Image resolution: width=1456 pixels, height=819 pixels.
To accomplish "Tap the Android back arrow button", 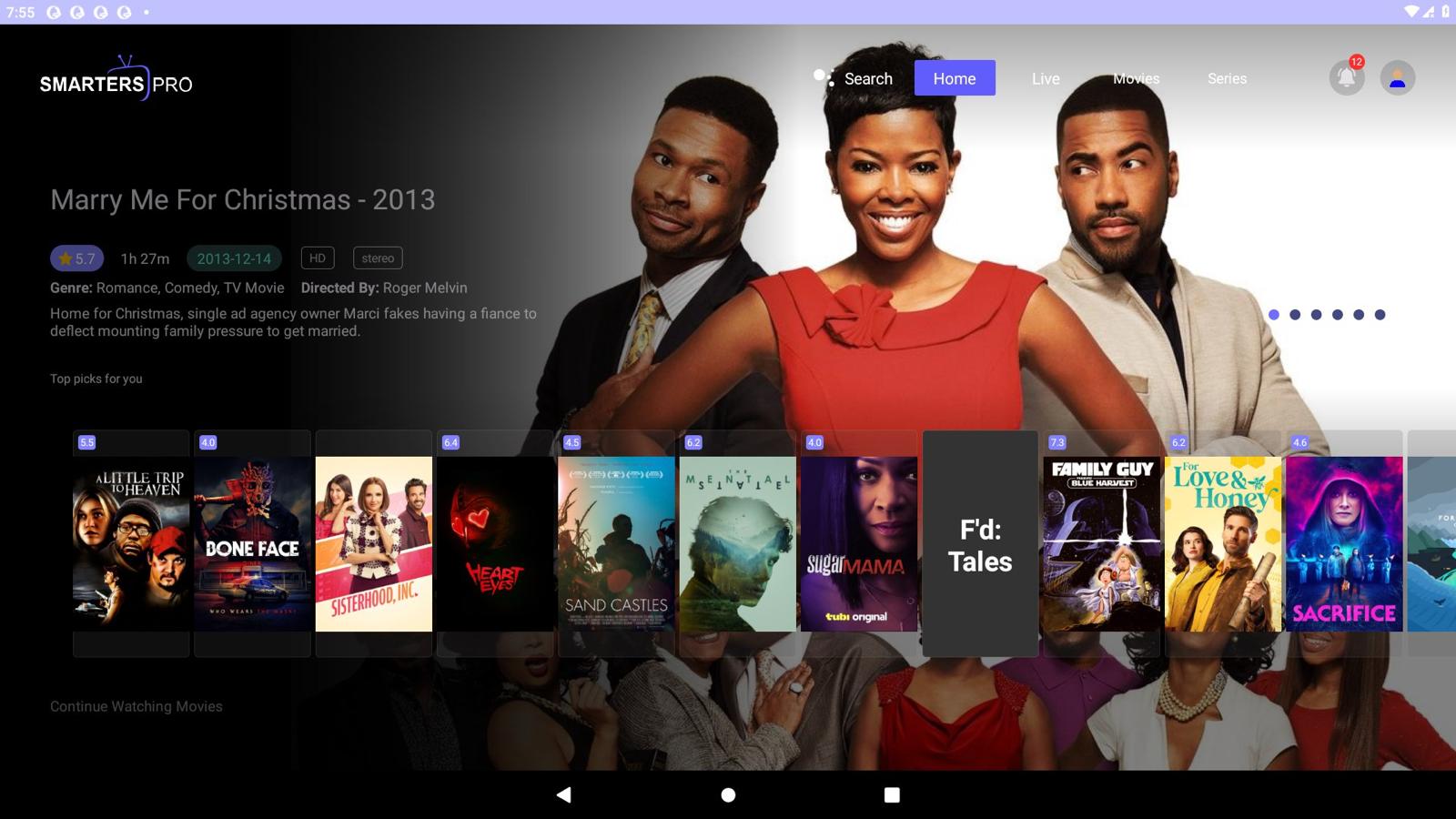I will point(561,794).
